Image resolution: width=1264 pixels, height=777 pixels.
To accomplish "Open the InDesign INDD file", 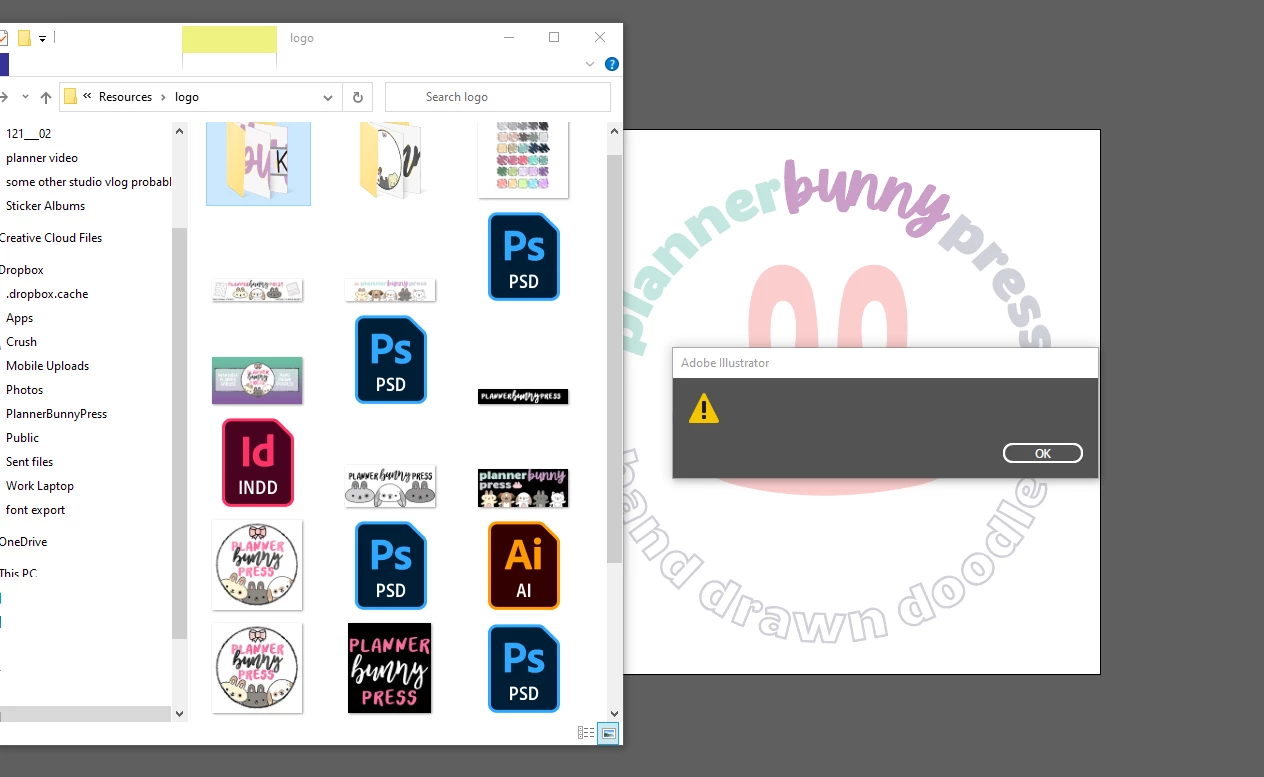I will (257, 463).
